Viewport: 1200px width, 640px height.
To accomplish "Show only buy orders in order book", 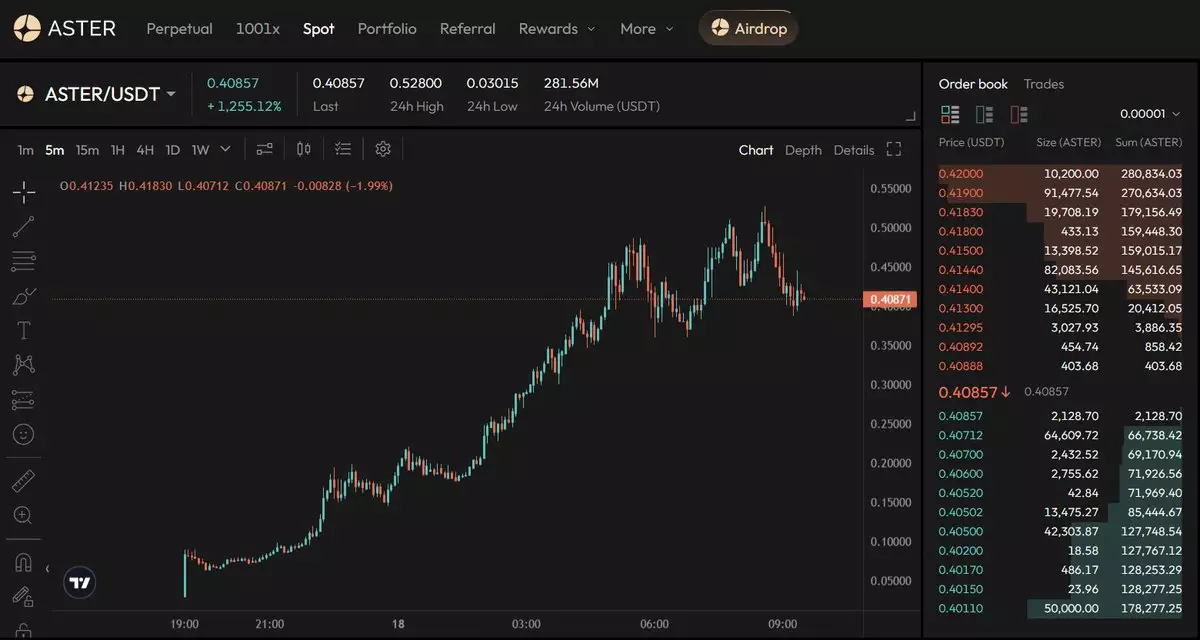I will click(984, 114).
